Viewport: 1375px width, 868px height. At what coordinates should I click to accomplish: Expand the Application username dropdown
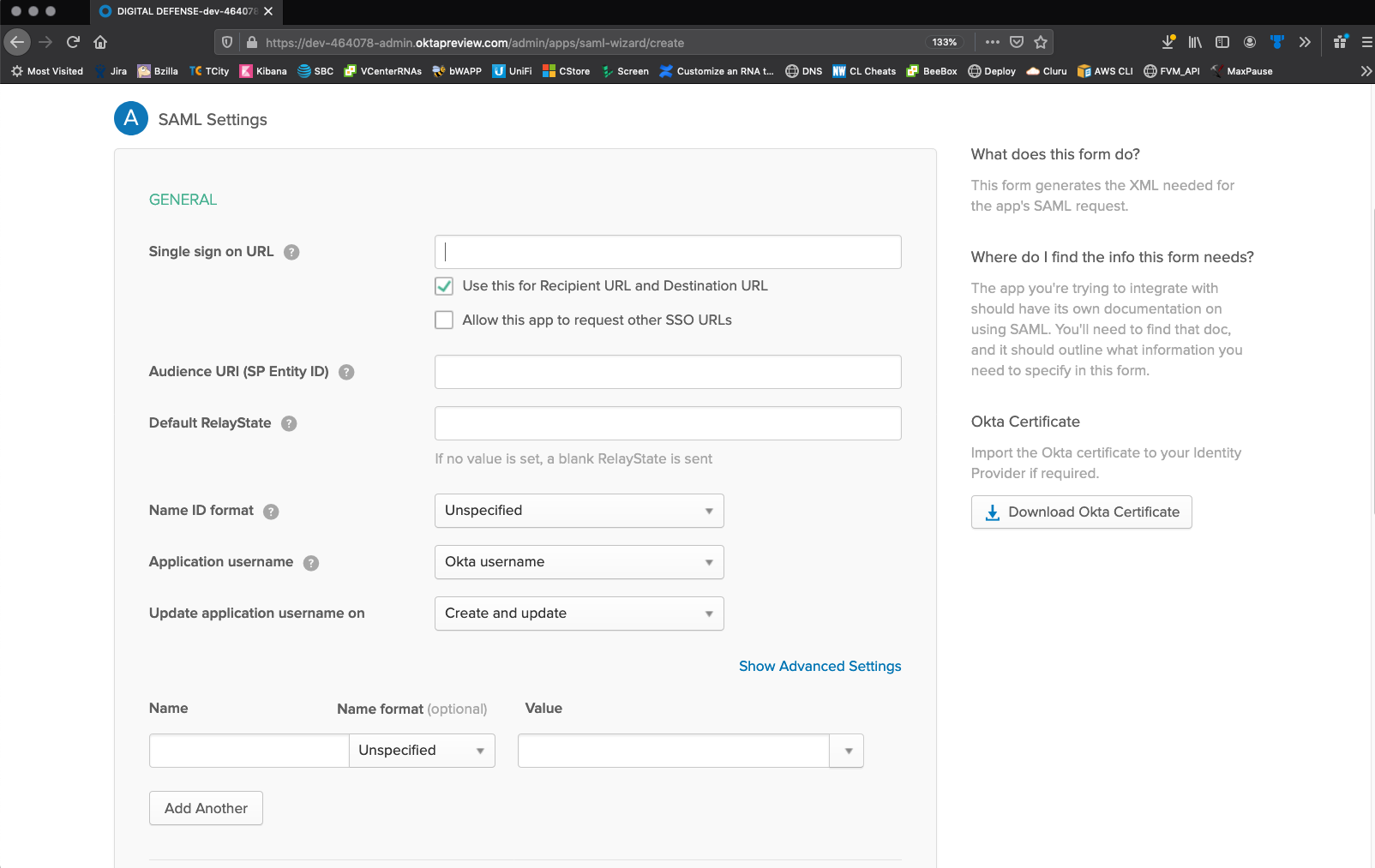pos(579,562)
